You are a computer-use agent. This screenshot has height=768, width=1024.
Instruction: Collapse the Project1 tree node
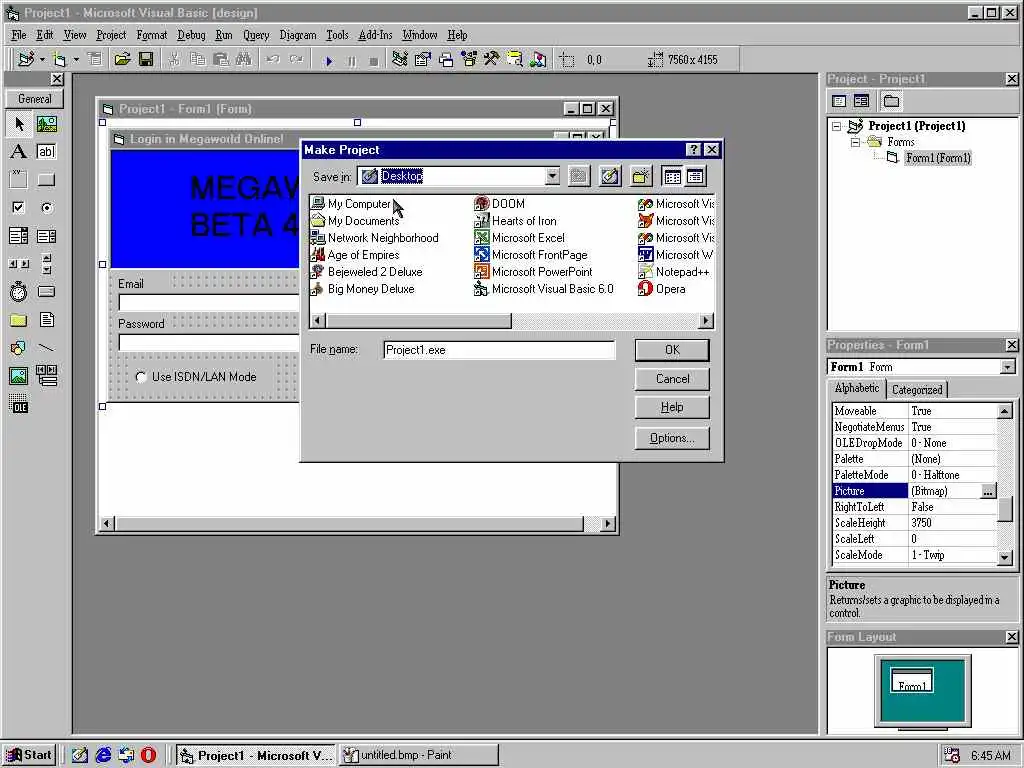tap(837, 126)
